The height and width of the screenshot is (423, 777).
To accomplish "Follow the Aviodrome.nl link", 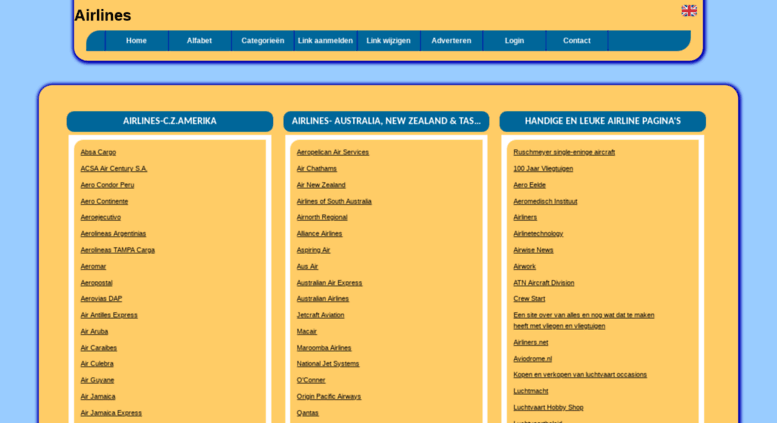I will click(x=533, y=358).
